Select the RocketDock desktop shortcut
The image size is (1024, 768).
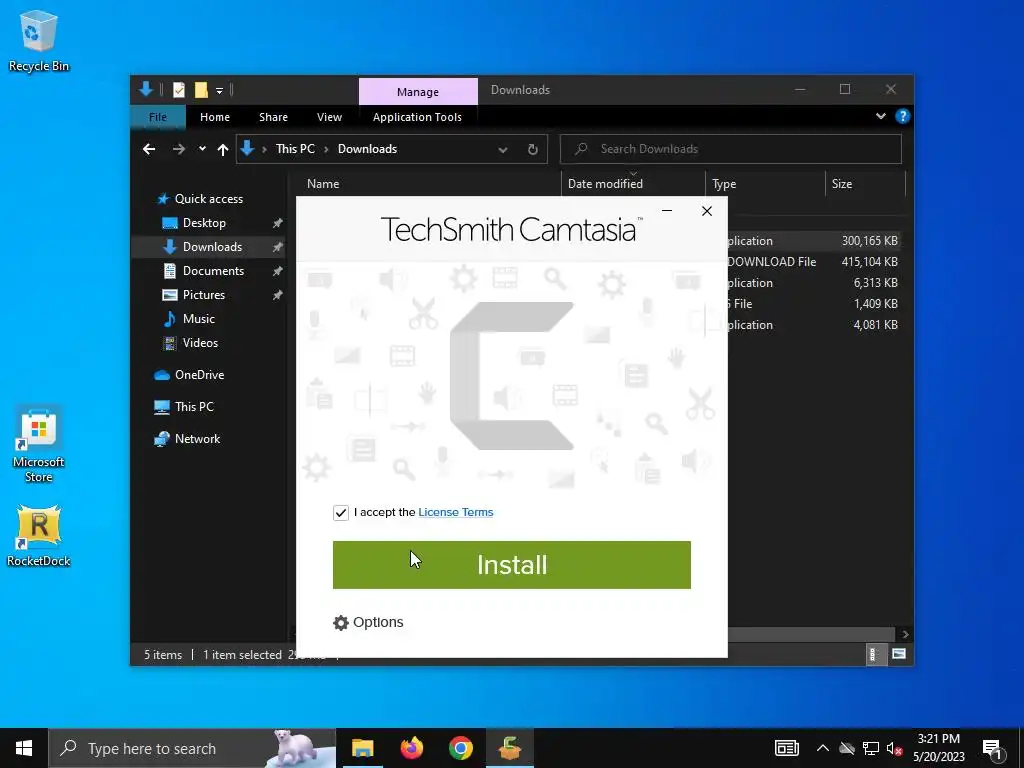(39, 536)
